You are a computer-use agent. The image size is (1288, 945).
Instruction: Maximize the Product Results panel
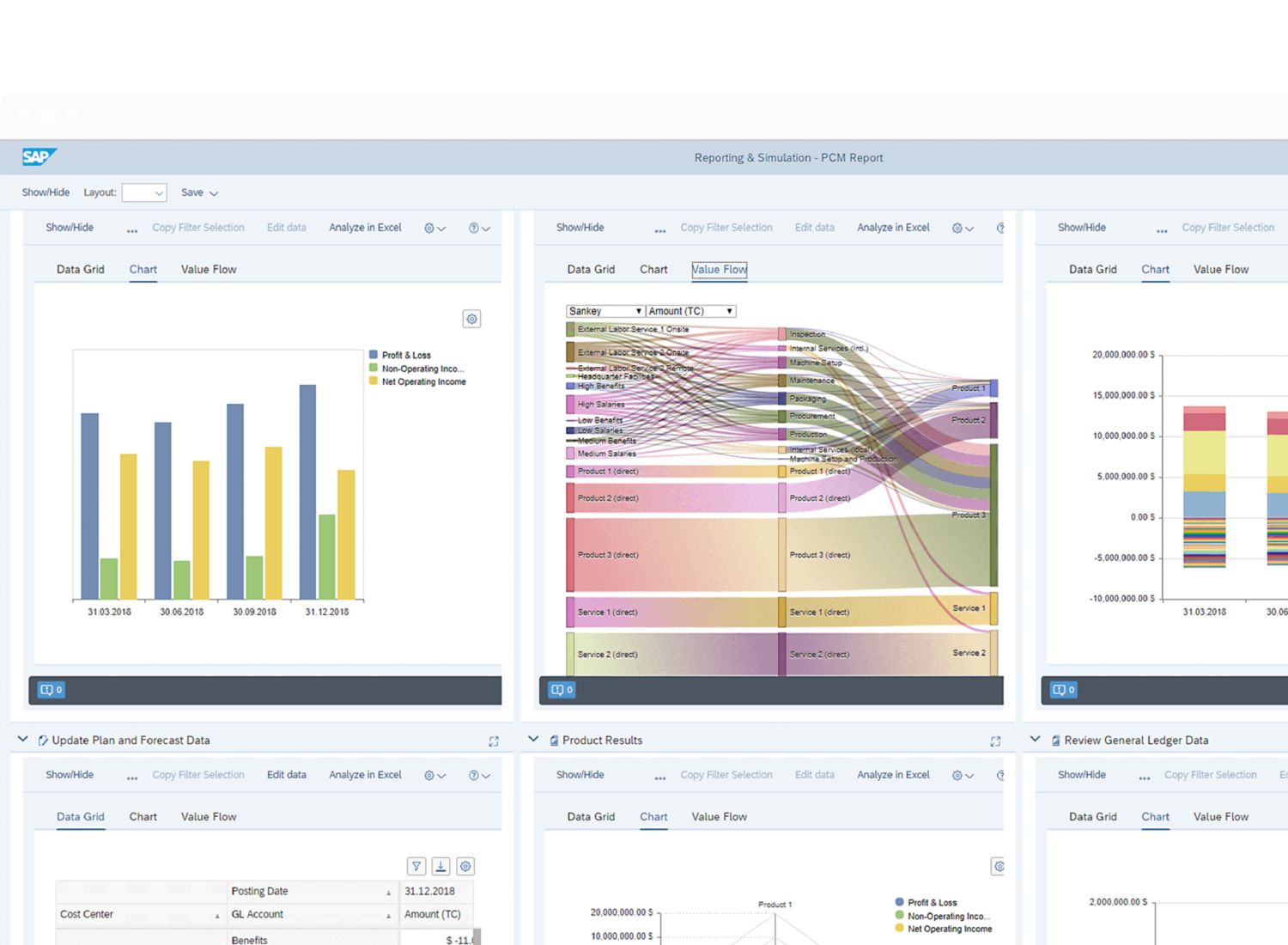[x=995, y=741]
